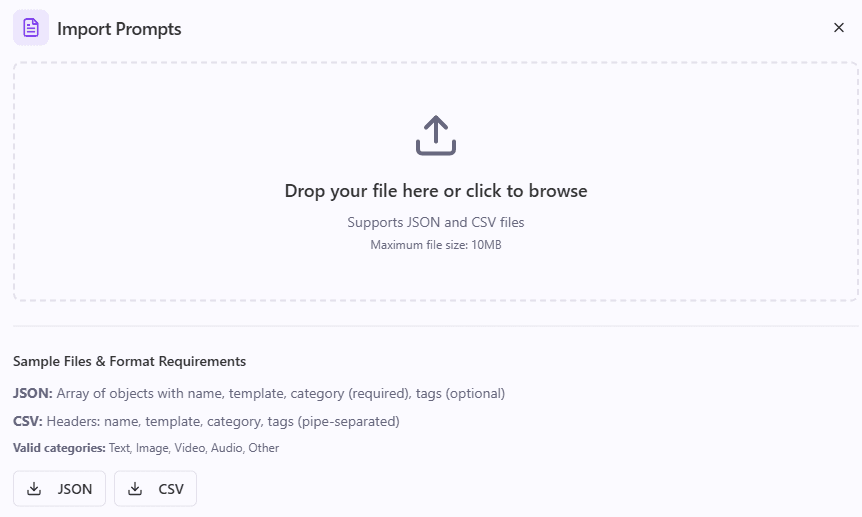The image size is (862, 517).
Task: Click the category list 'Text, Image, Video, Audio, Other'
Action: tap(194, 448)
